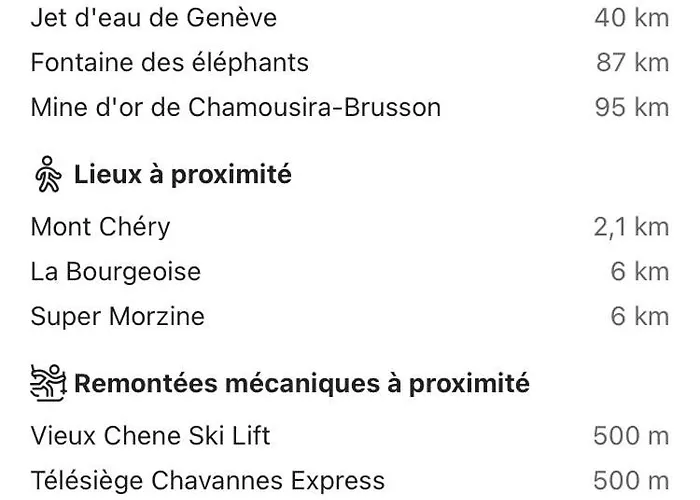Select the Remontées mécaniques à proximité heading

tap(302, 383)
